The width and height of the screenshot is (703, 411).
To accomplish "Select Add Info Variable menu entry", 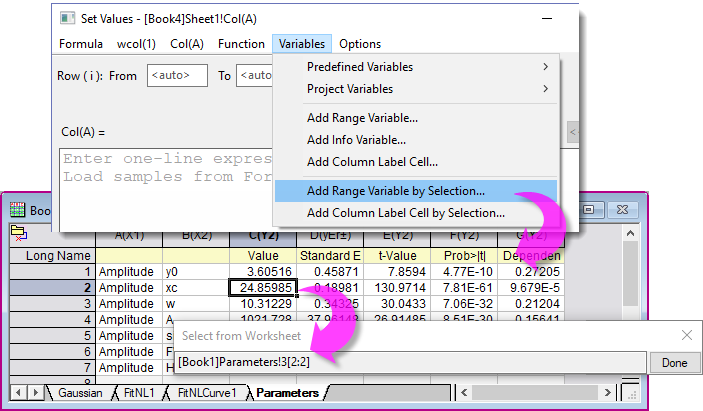I will [356, 140].
